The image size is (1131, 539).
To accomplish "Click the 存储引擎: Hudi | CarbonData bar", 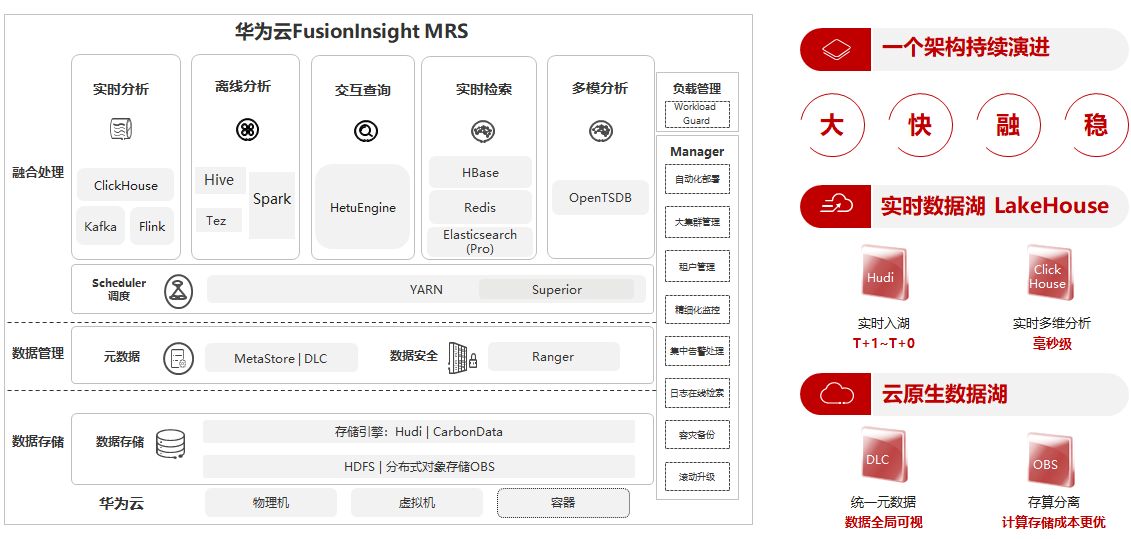I will pos(418,431).
